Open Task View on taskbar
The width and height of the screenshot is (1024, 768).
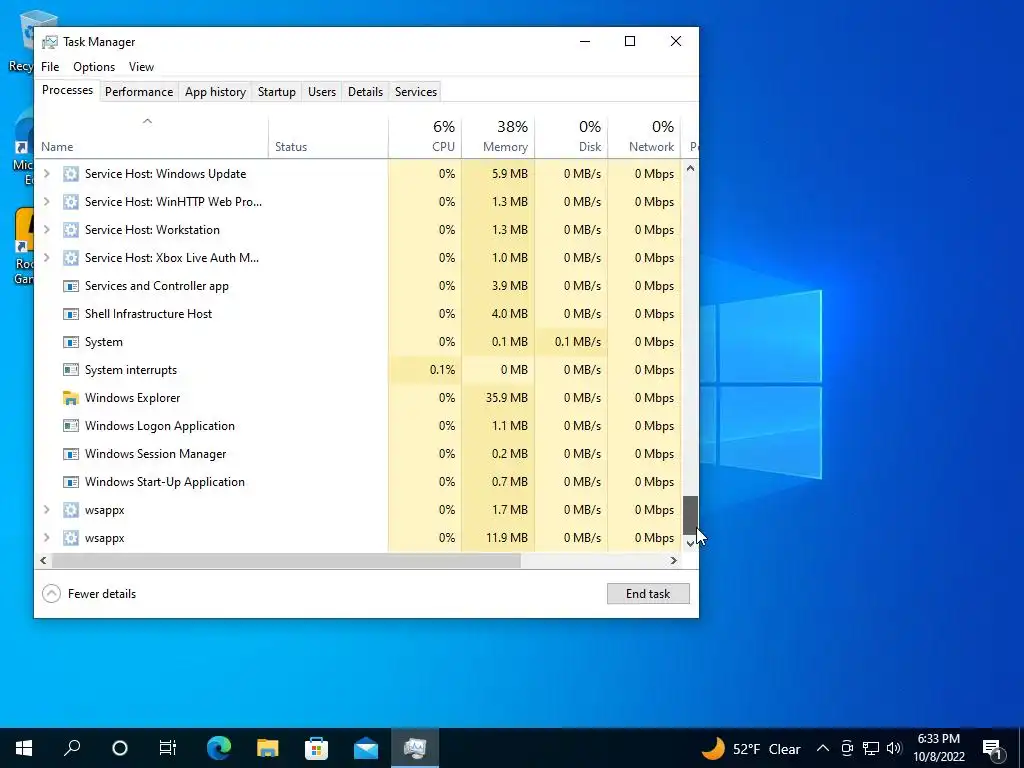pyautogui.click(x=168, y=748)
